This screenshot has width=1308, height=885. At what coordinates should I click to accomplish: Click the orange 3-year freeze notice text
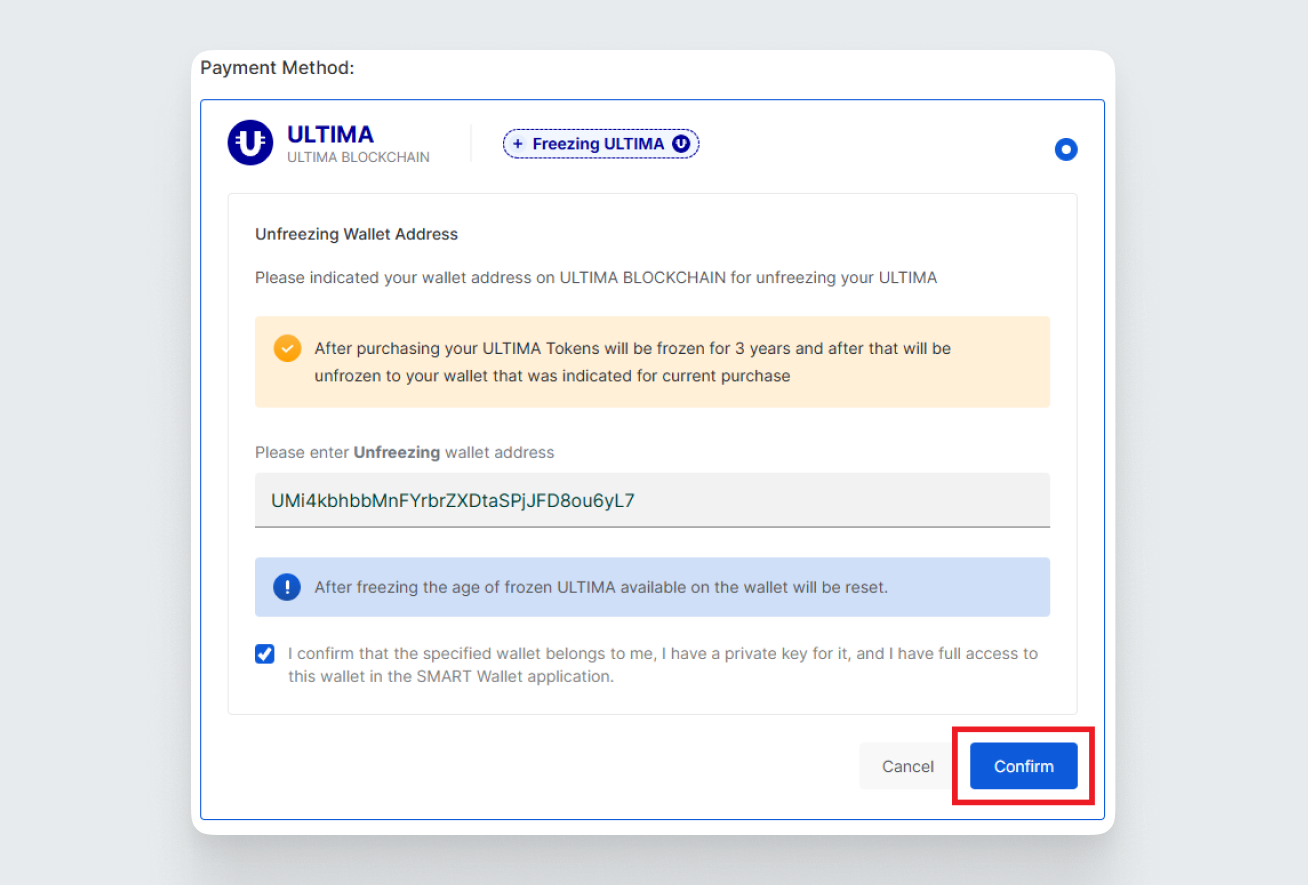632,362
